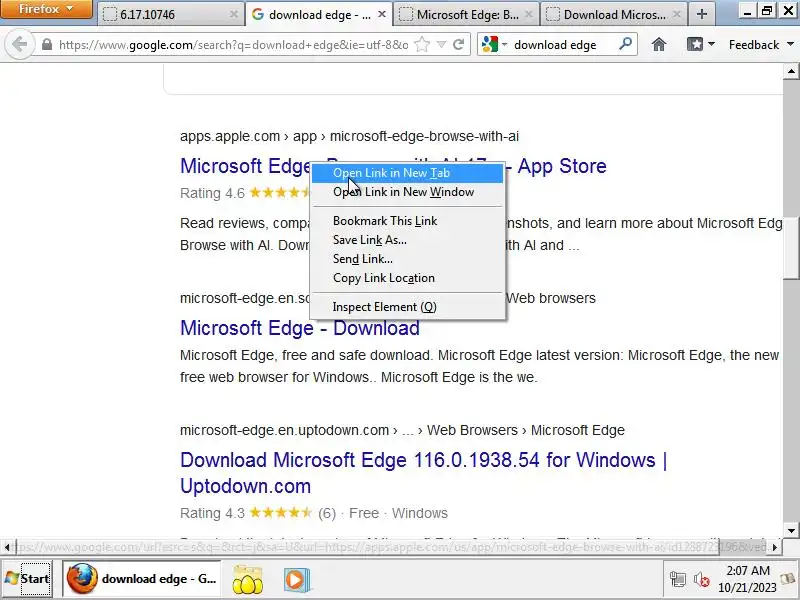Screen dimensions: 800x600
Task: Click the network tray icon
Action: pyautogui.click(x=678, y=580)
